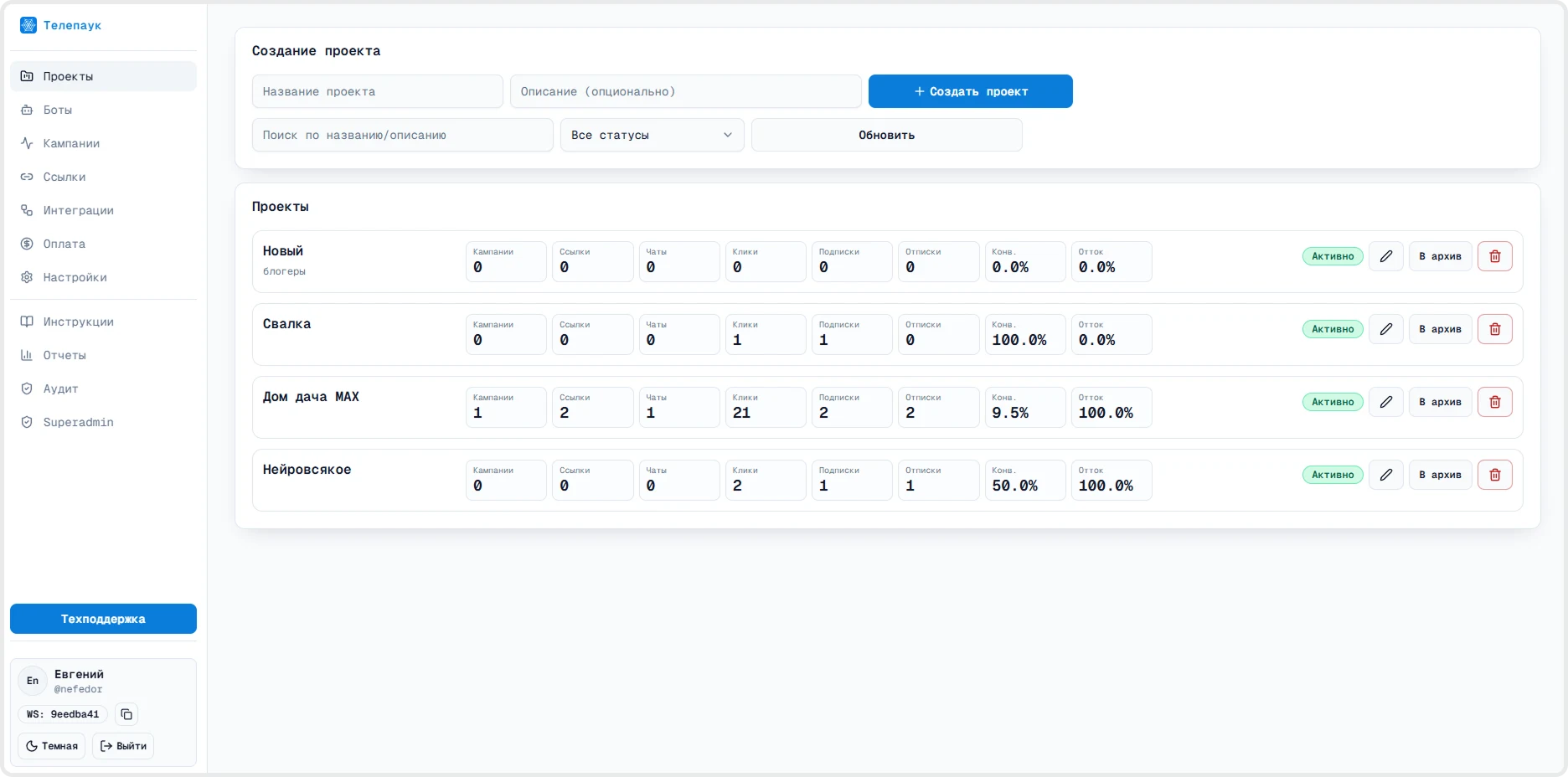1568x777 pixels.
Task: Click the Активно badge of Новый
Action: tap(1333, 256)
